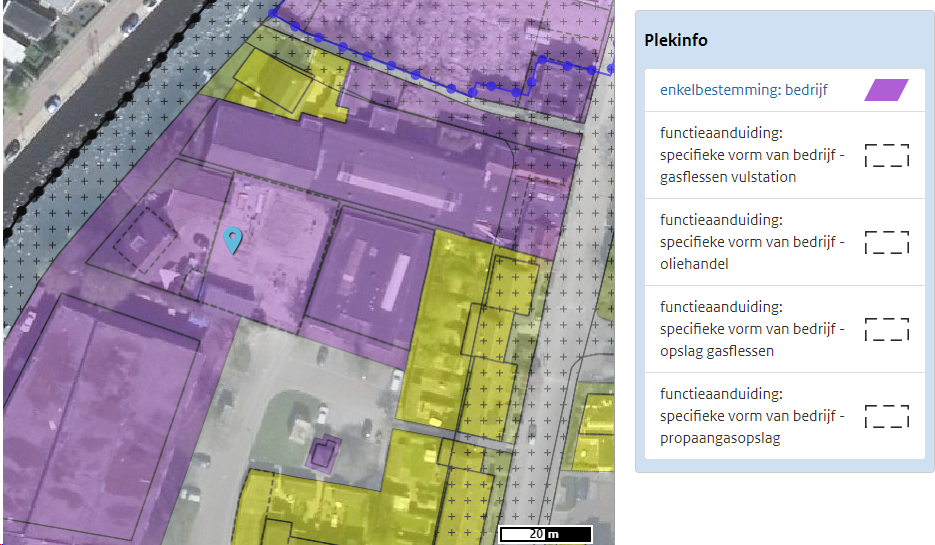This screenshot has height=545, width=935.
Task: Select the oliehandel functieaanduiding text
Action: coord(752,242)
